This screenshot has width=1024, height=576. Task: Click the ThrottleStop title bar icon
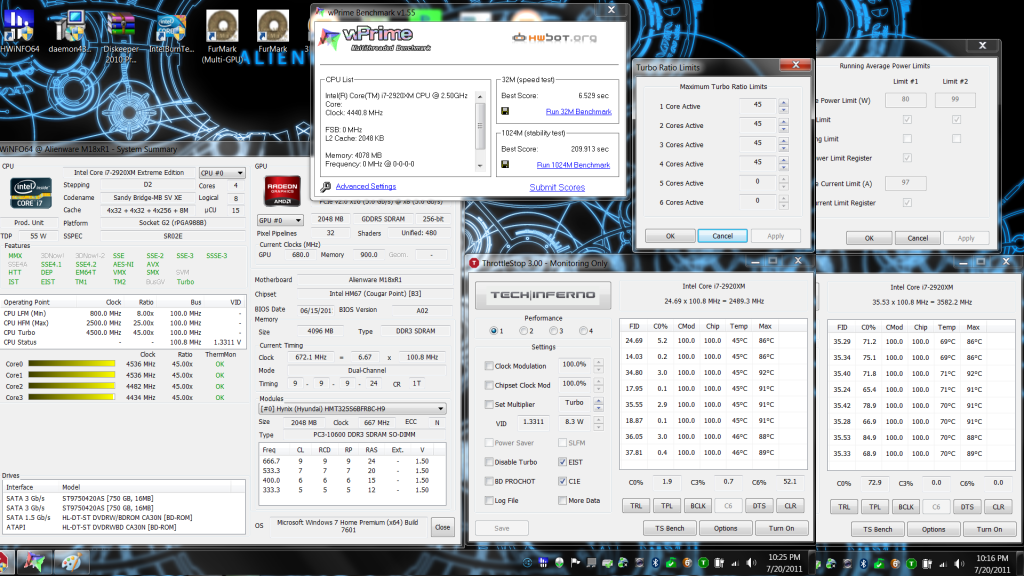pos(474,263)
